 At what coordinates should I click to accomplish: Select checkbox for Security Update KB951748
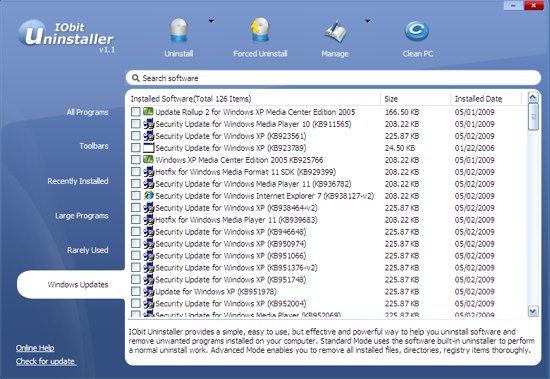[x=135, y=279]
